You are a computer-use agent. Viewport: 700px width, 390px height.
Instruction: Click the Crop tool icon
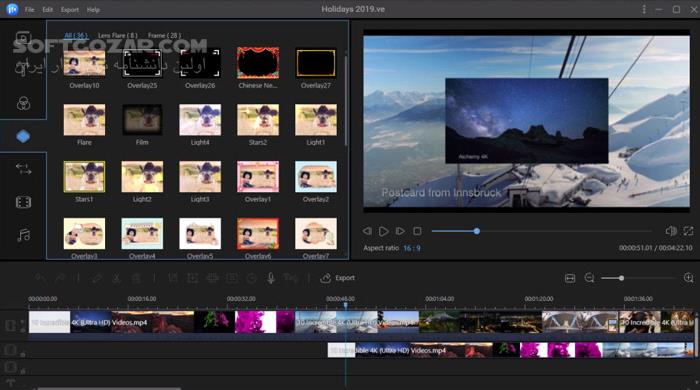[x=173, y=278]
